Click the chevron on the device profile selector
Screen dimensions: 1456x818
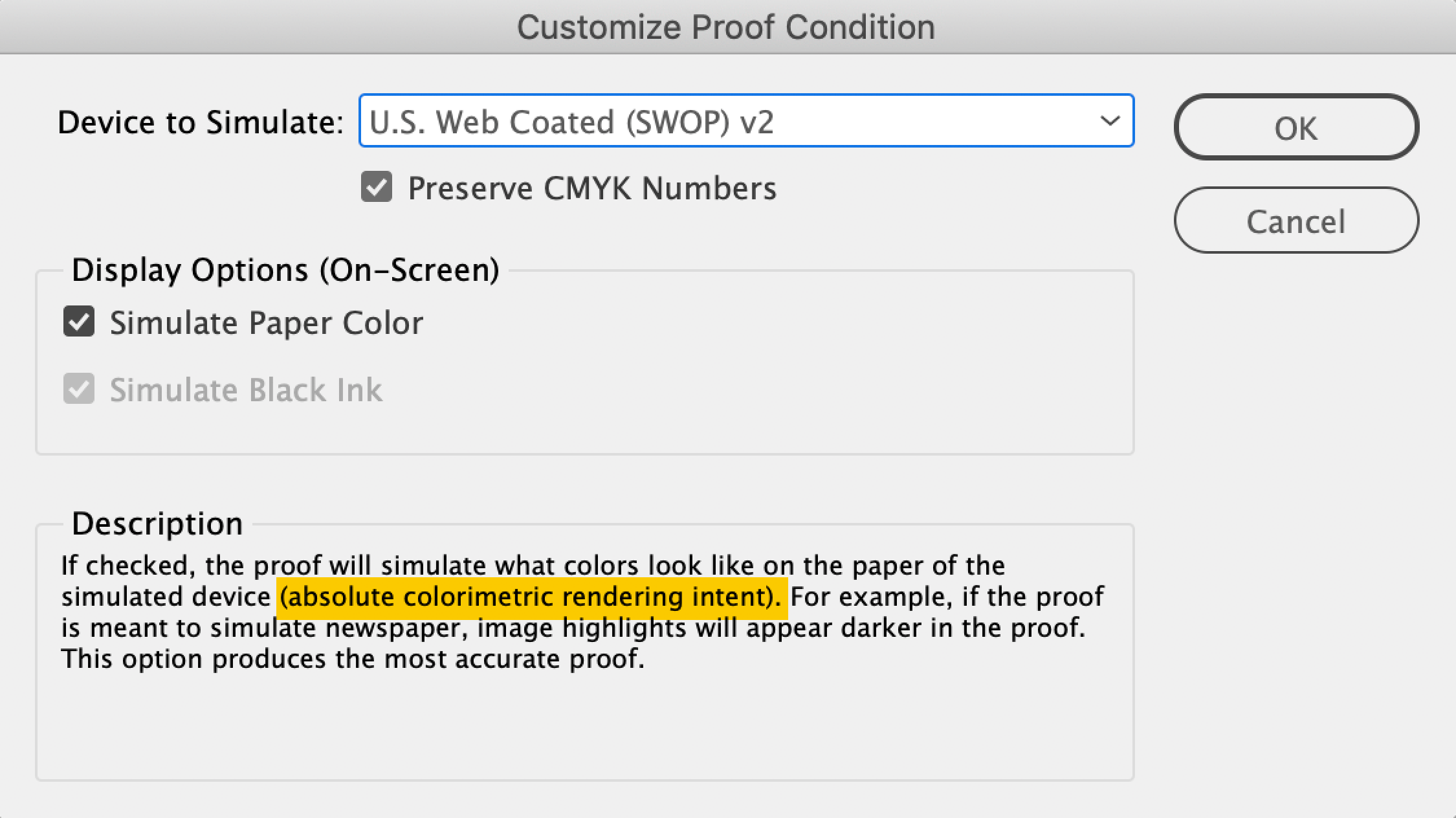pos(1108,121)
